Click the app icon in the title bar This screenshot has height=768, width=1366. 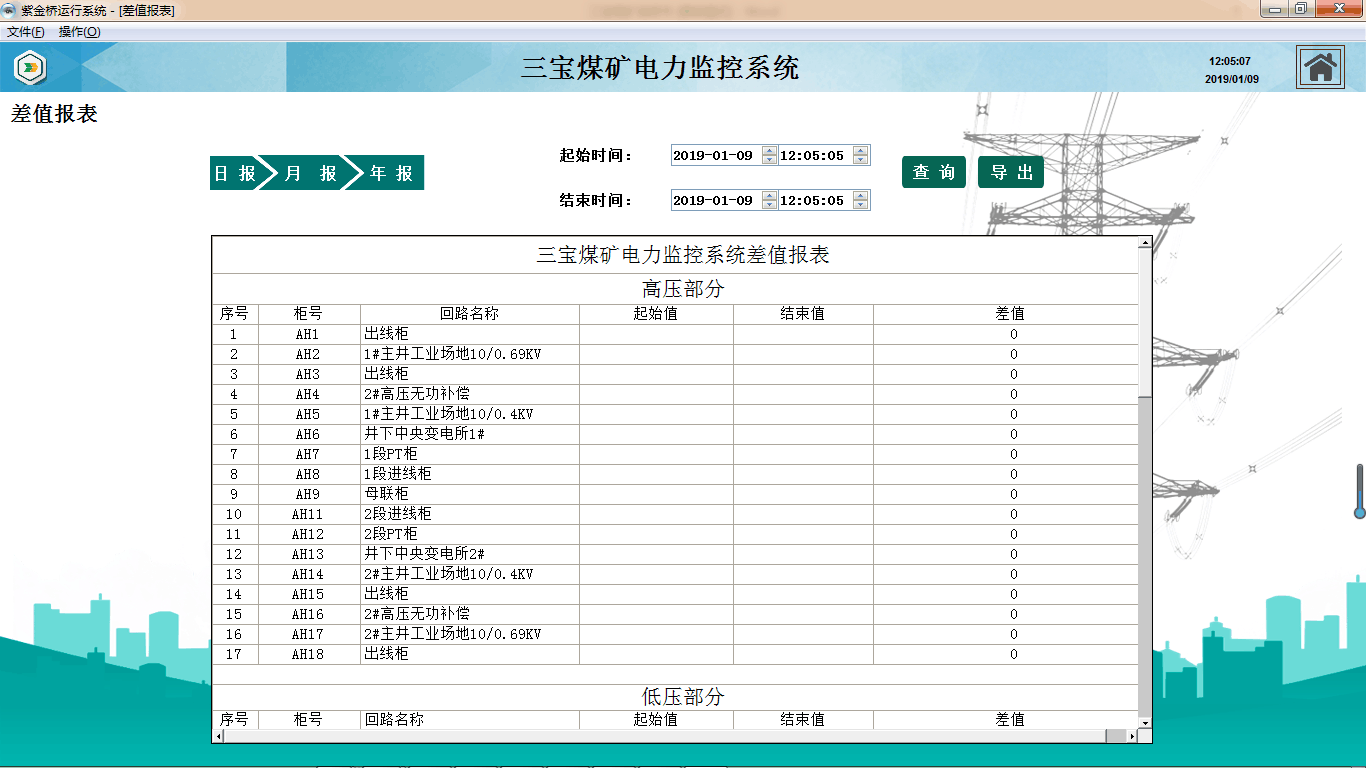point(11,10)
